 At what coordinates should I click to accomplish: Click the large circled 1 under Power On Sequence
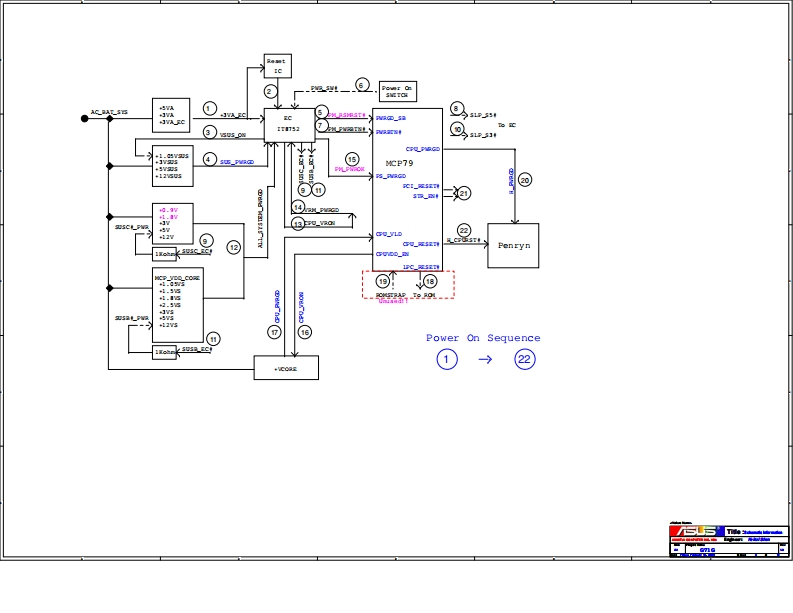pos(446,360)
